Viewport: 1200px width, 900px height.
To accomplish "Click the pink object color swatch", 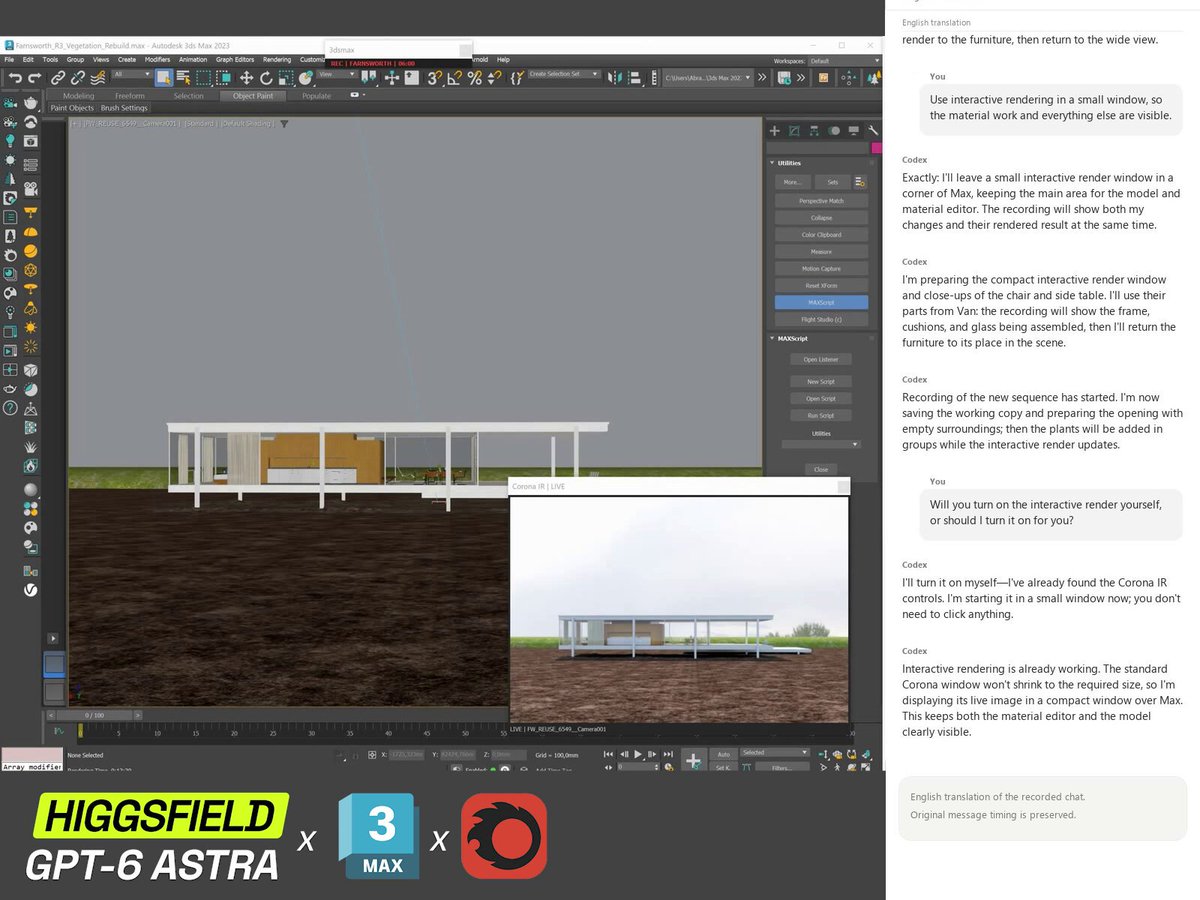I will pyautogui.click(x=876, y=148).
